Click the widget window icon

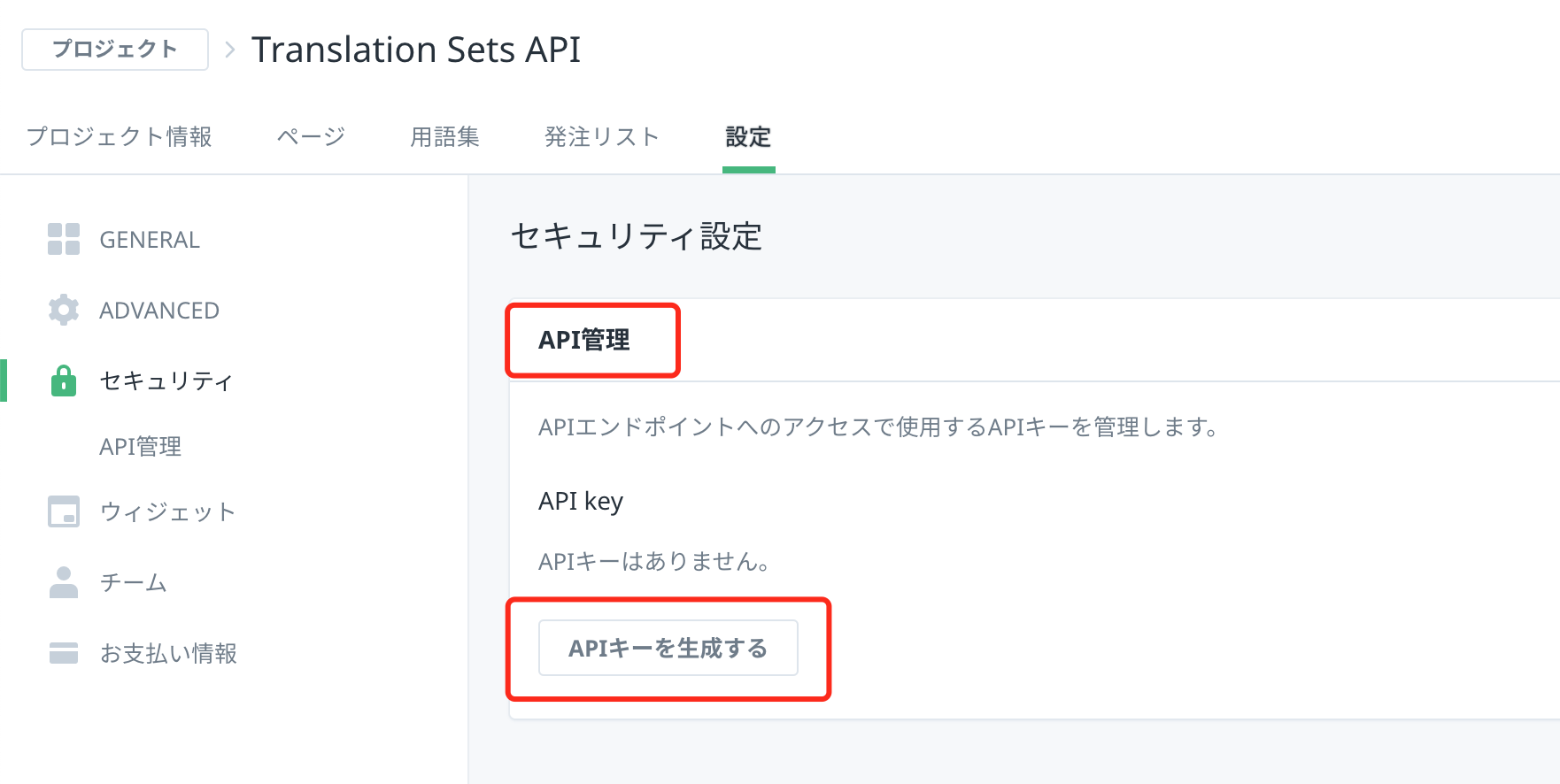point(64,511)
